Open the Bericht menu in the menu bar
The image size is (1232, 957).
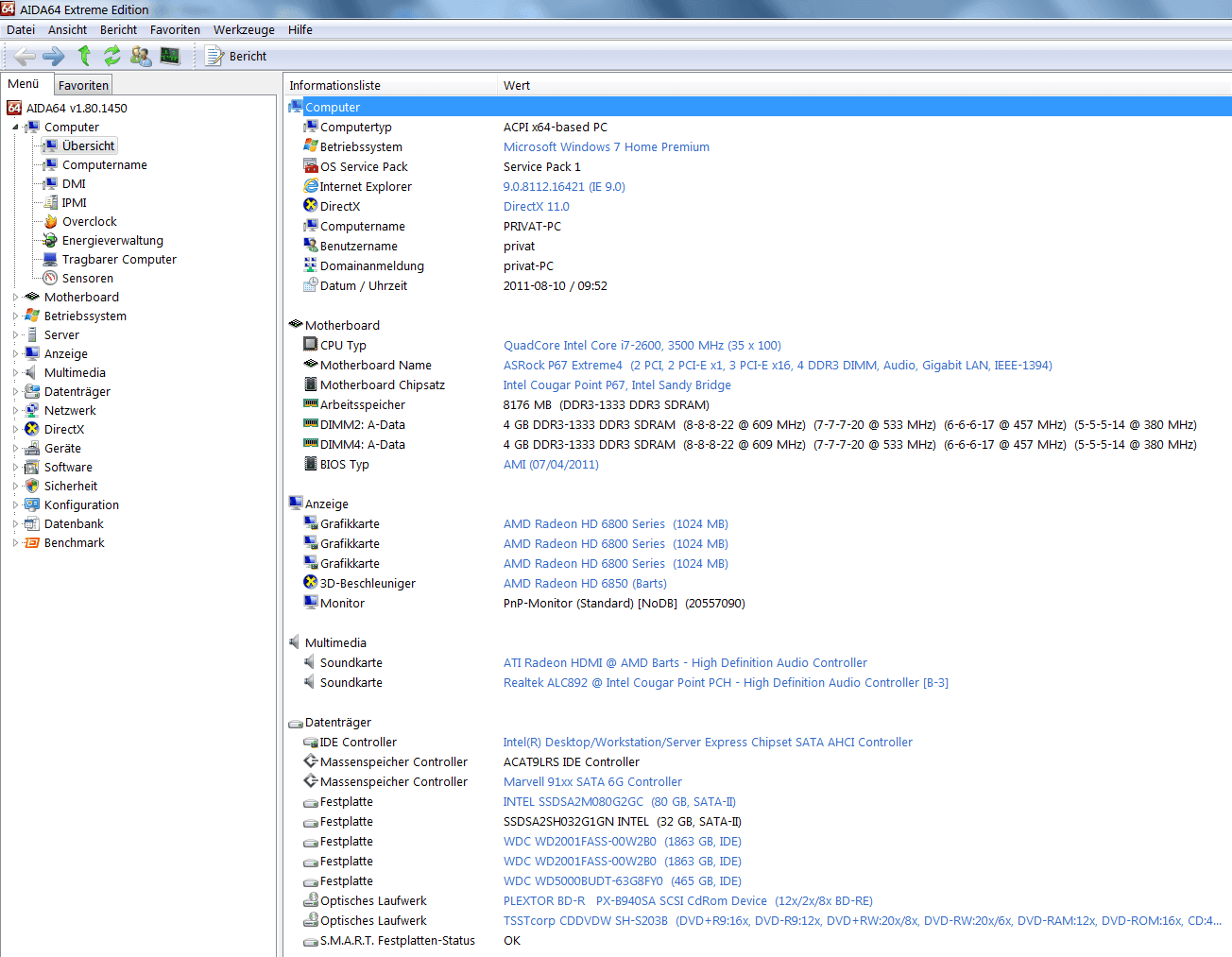click(119, 30)
